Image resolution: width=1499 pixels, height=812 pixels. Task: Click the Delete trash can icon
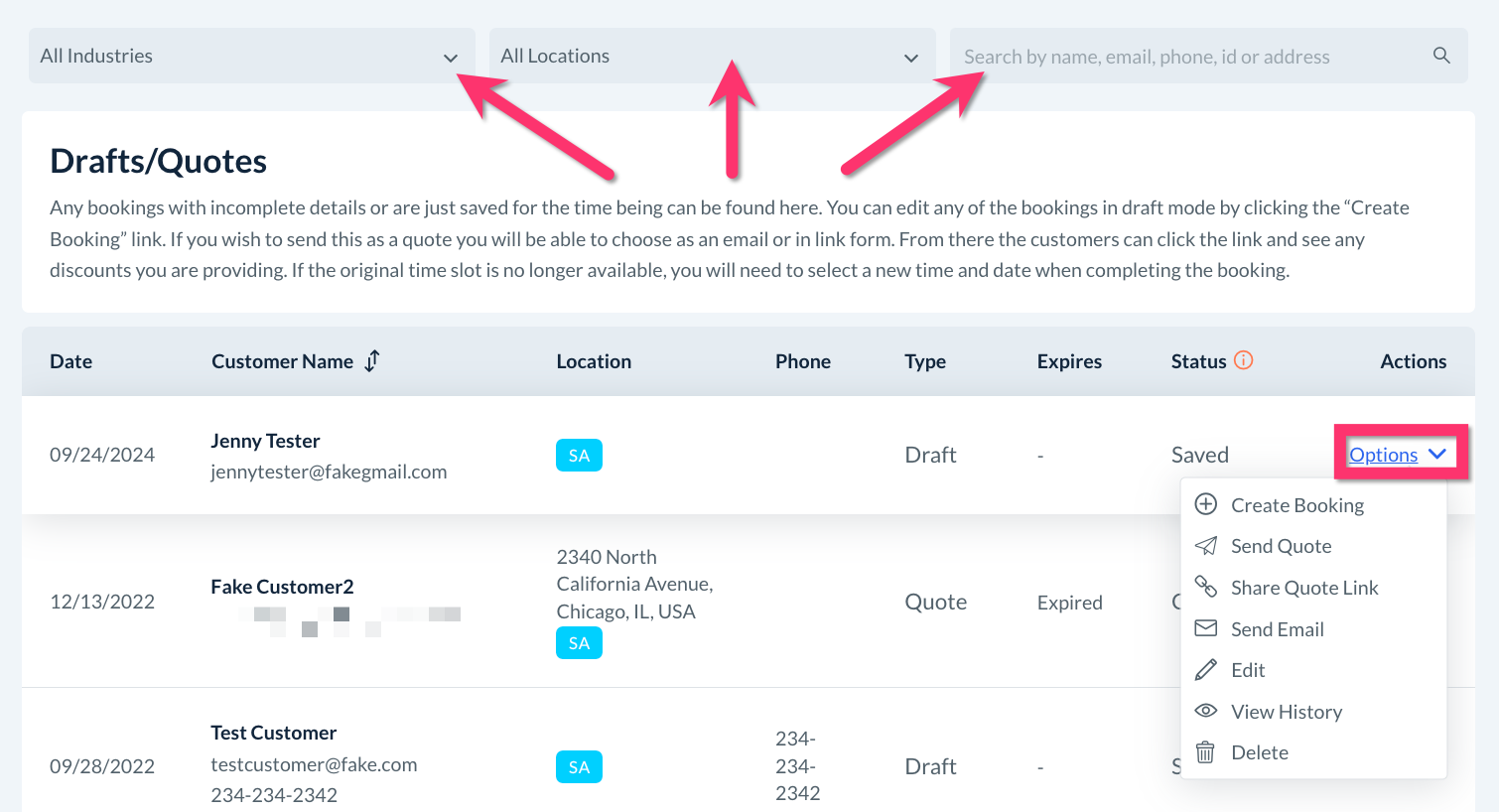click(x=1205, y=752)
